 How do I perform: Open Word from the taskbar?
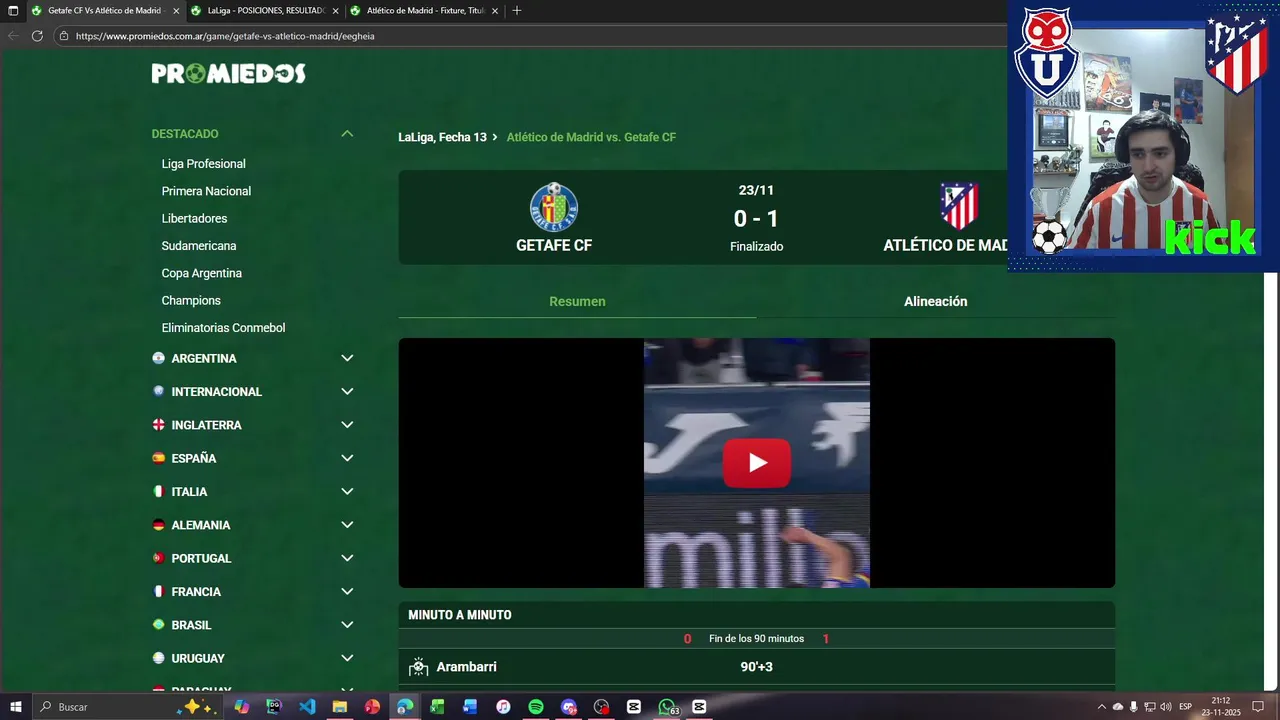tap(470, 707)
